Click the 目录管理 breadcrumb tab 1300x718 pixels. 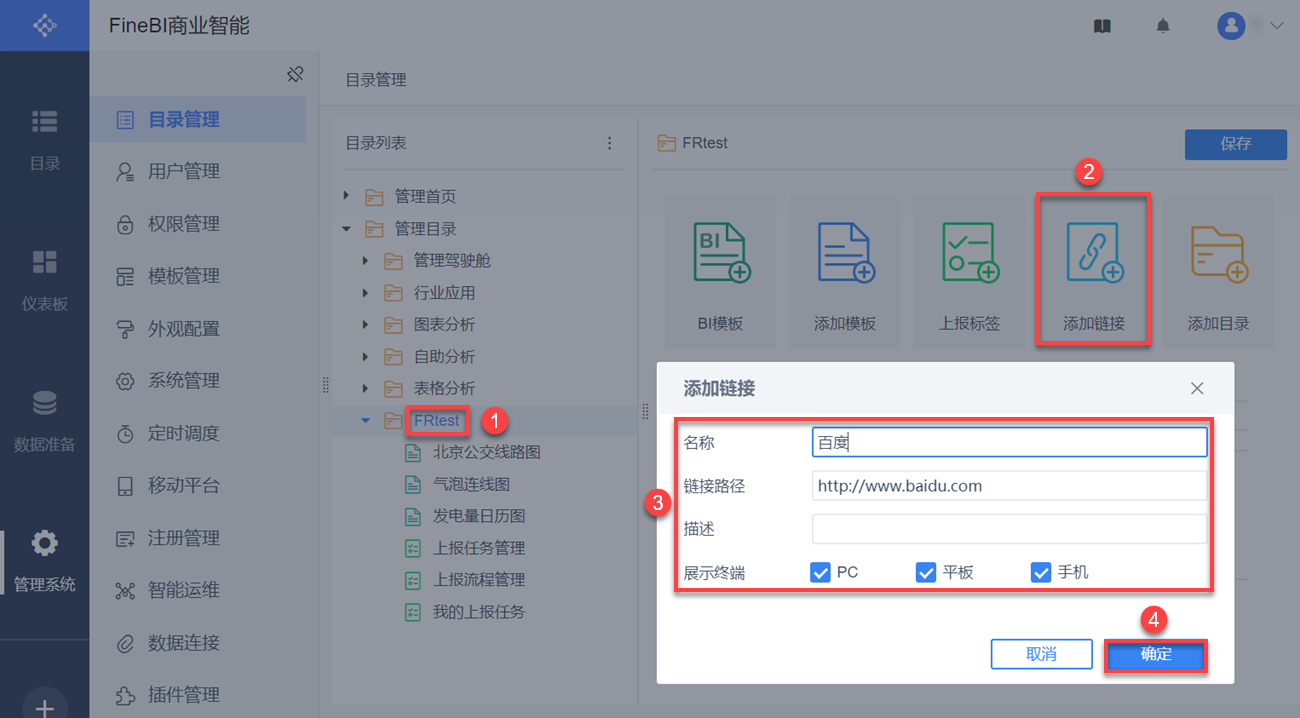click(376, 80)
